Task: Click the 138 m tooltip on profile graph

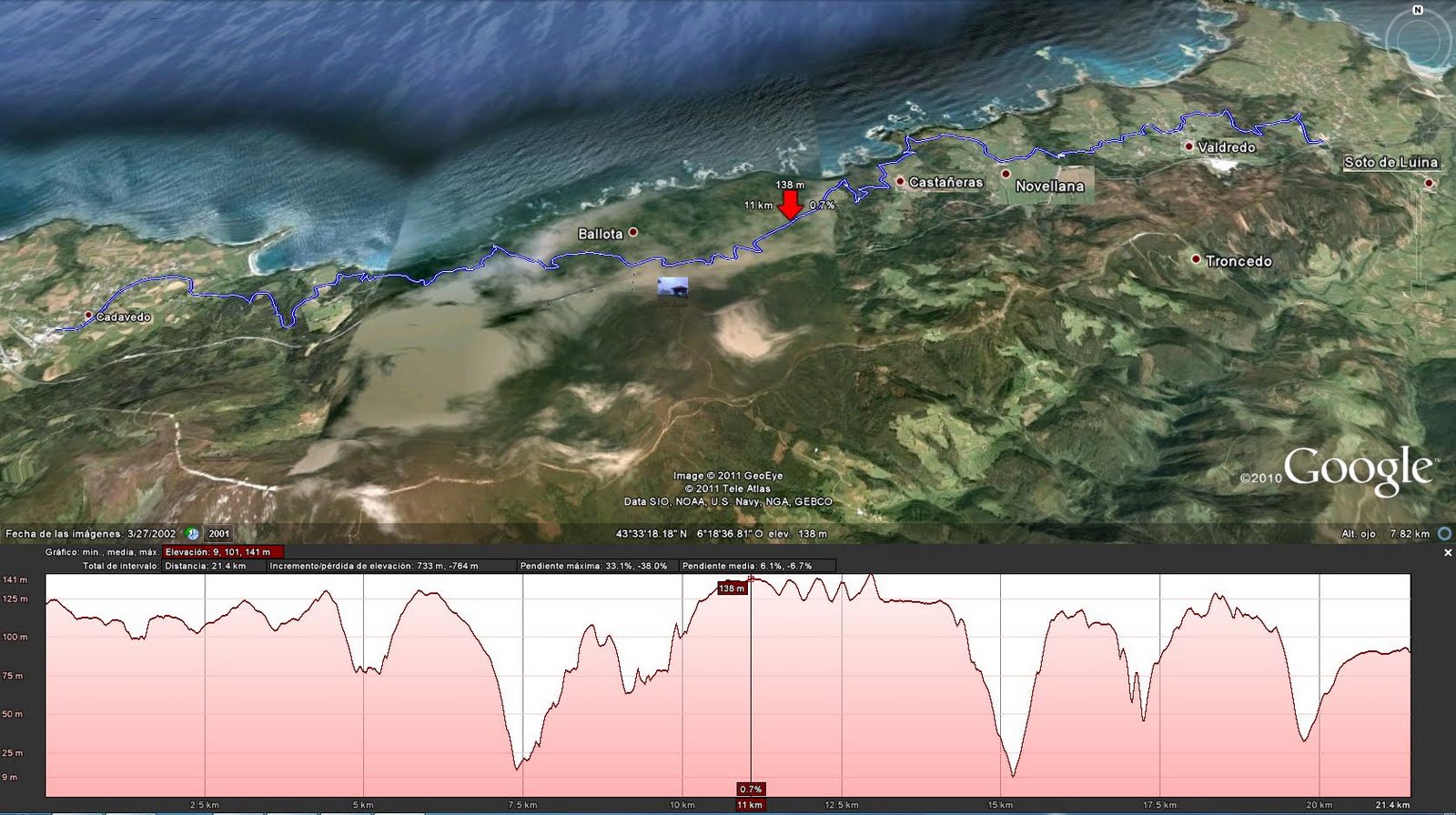Action: point(732,589)
